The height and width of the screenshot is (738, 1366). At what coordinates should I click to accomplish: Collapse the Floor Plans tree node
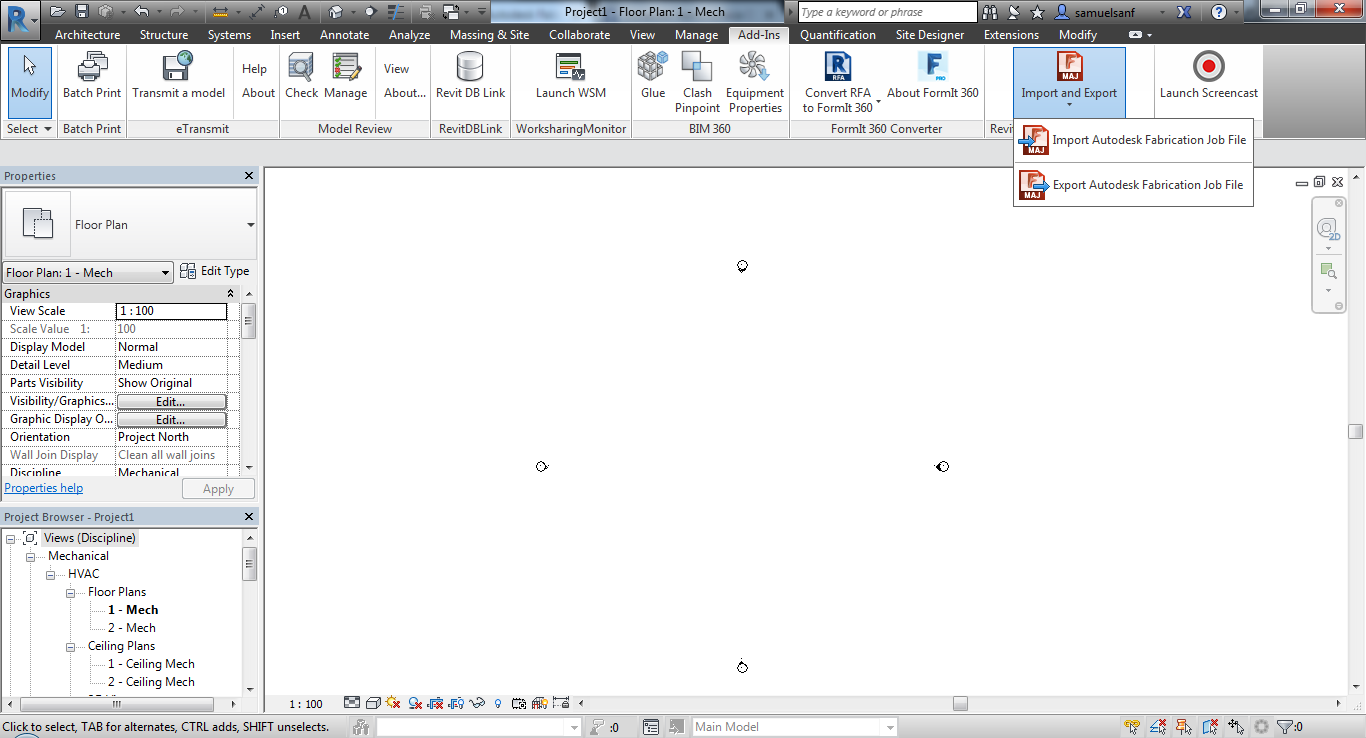tap(73, 592)
